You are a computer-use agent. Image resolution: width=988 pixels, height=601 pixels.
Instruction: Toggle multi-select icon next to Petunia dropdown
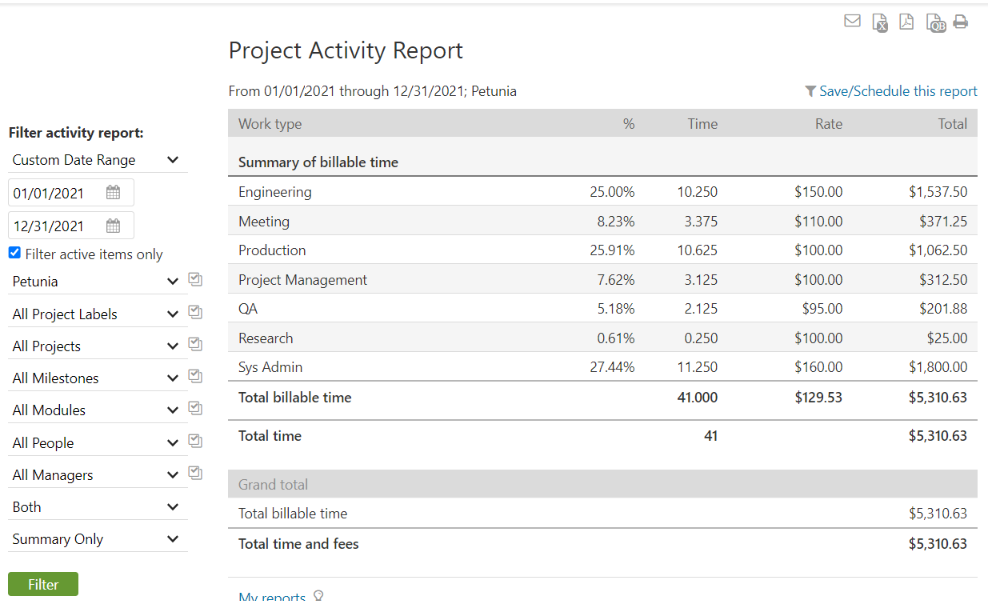(196, 281)
